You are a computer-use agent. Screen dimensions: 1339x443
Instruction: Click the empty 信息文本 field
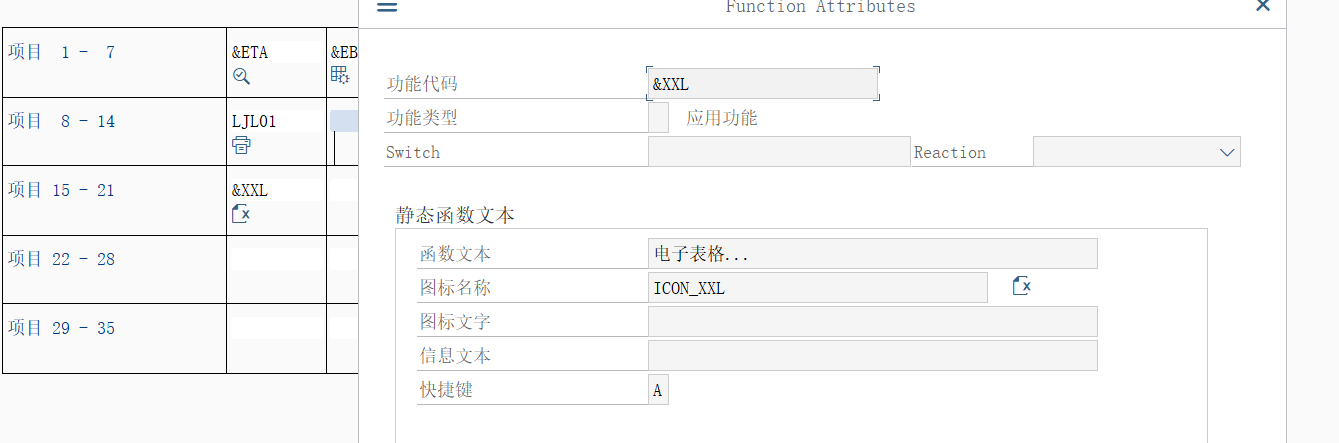[872, 356]
